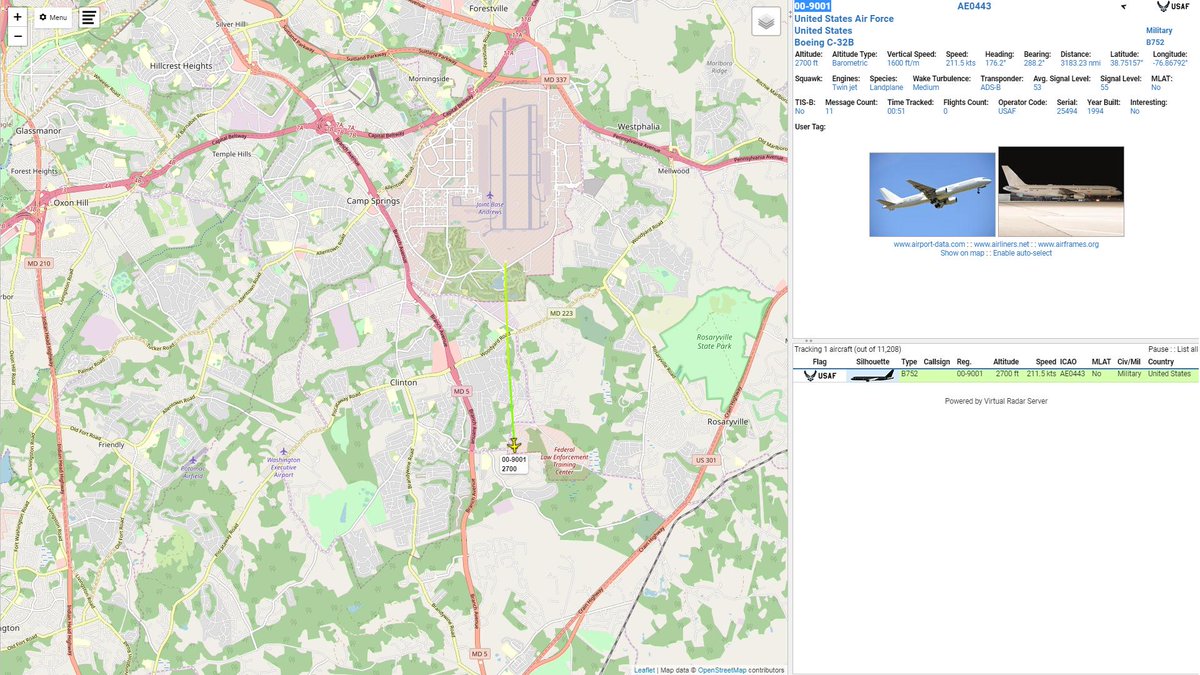Pause the aircraft list updates

(x=1157, y=349)
